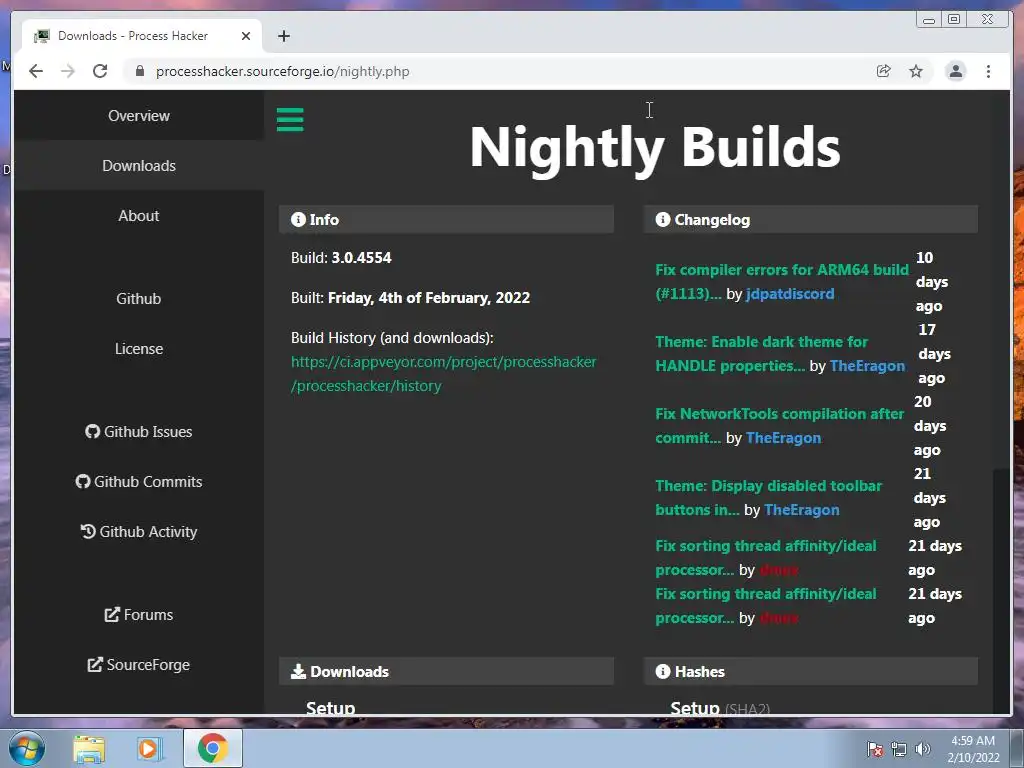
Task: Open Windows Explorer from the taskbar
Action: coord(89,748)
